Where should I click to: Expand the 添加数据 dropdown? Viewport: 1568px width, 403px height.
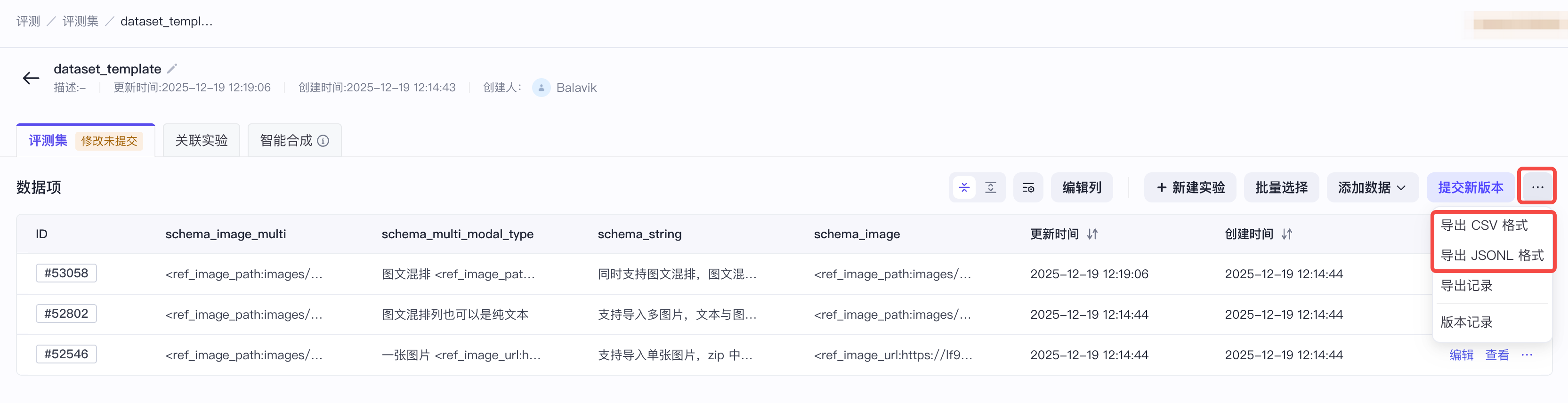[x=1372, y=187]
